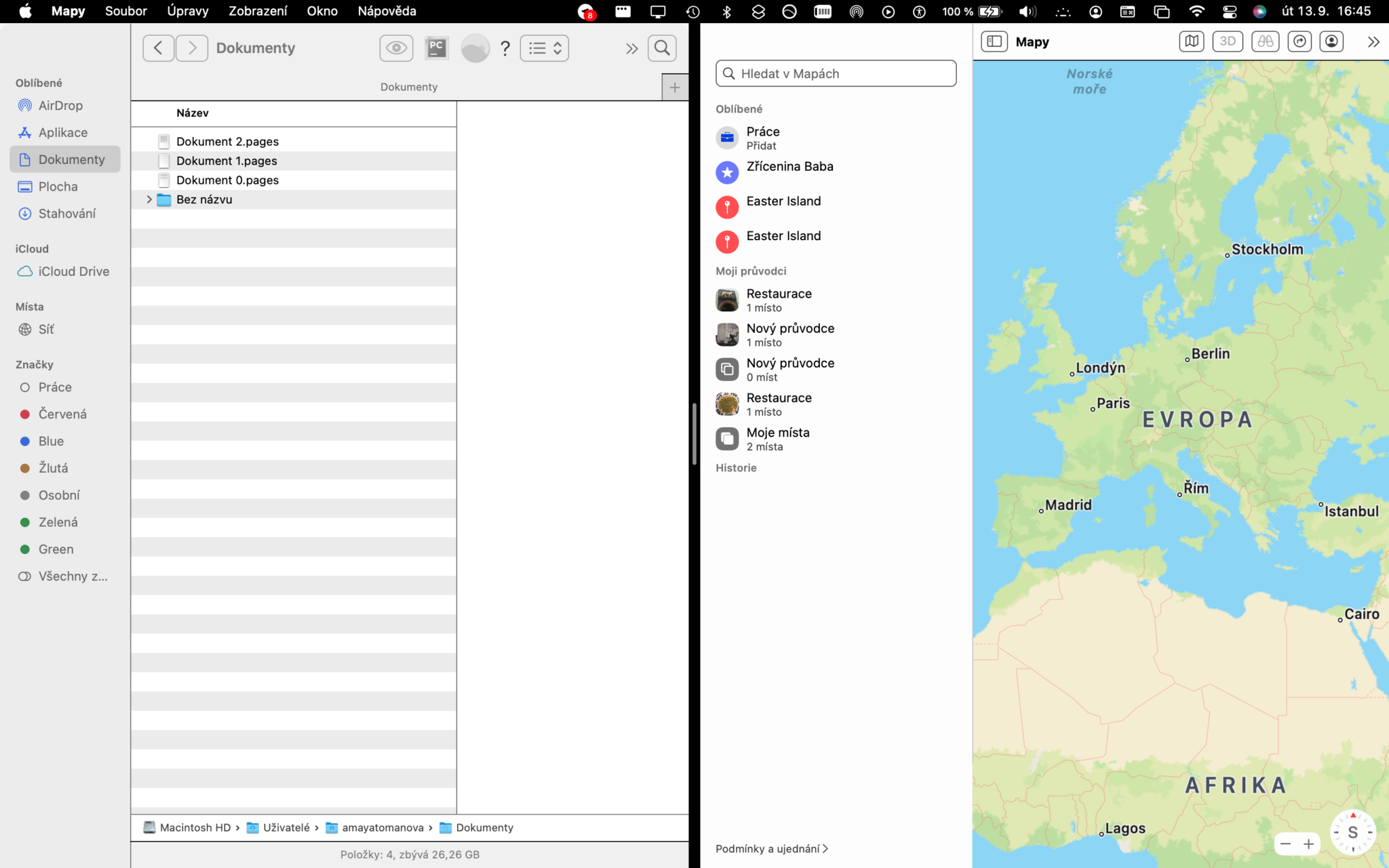Zoom in with the plus button
This screenshot has height=868, width=1389.
(x=1309, y=844)
